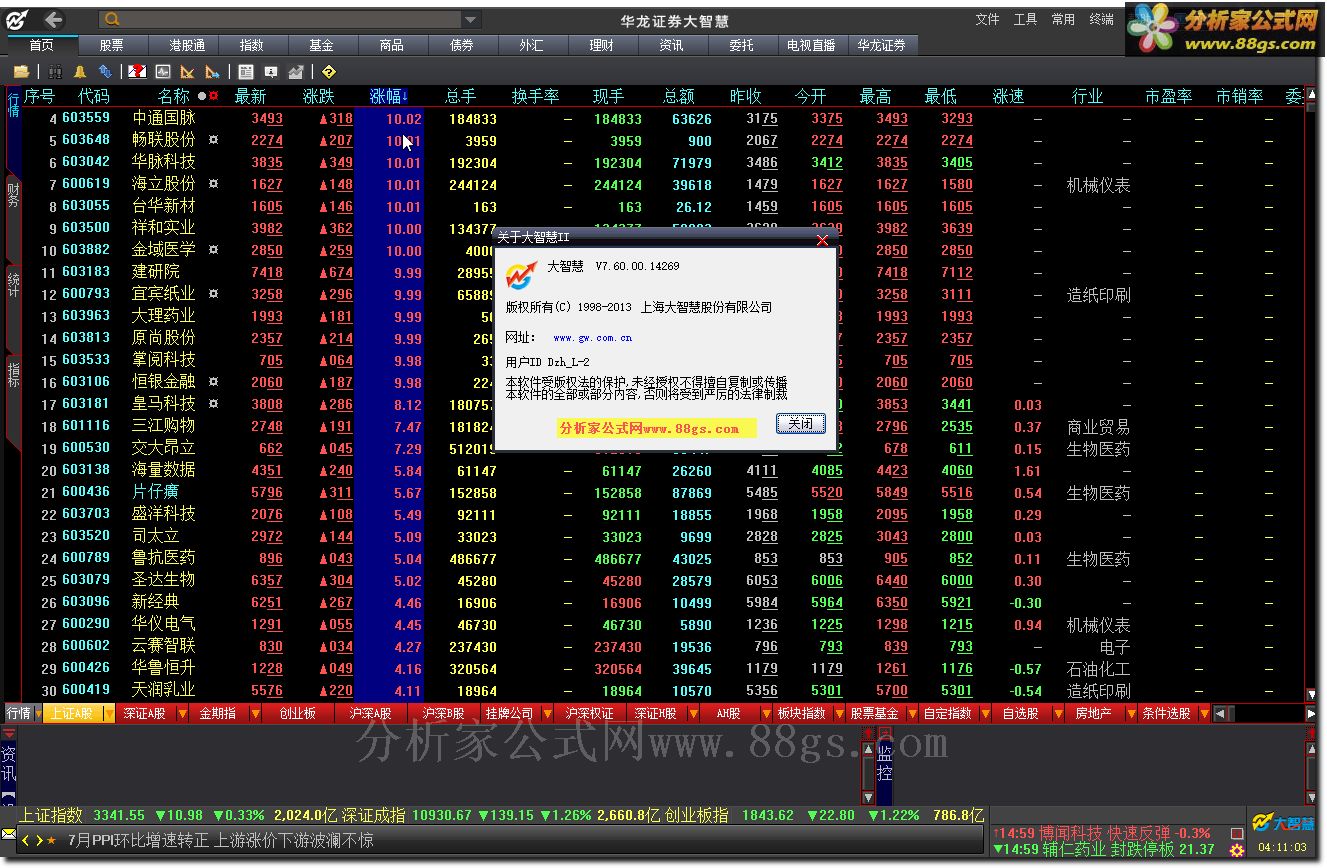This screenshot has height=868, width=1327.
Task: Switch to the 华龙证券 tab
Action: (881, 45)
